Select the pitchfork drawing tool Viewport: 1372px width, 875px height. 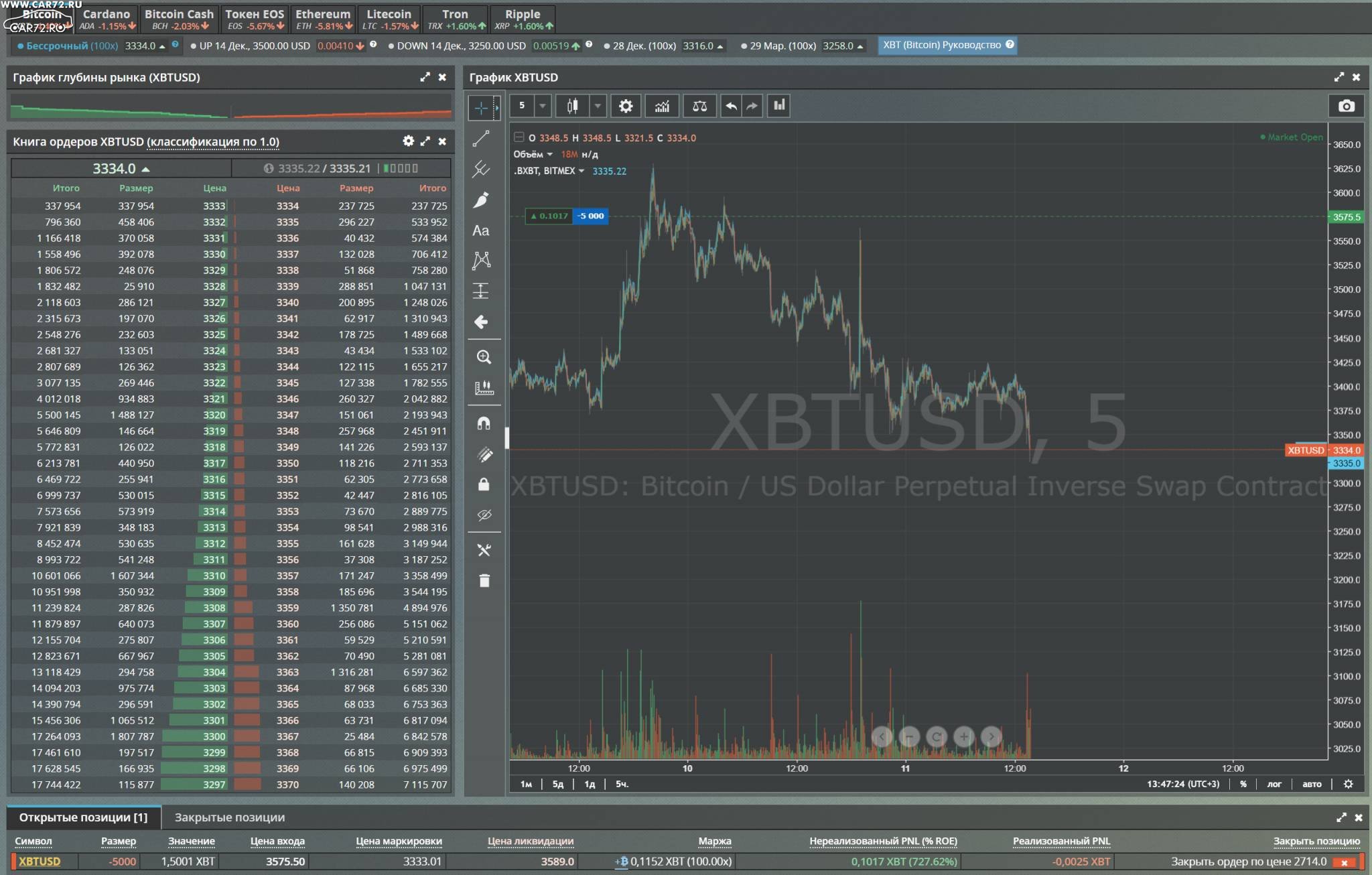pyautogui.click(x=481, y=169)
